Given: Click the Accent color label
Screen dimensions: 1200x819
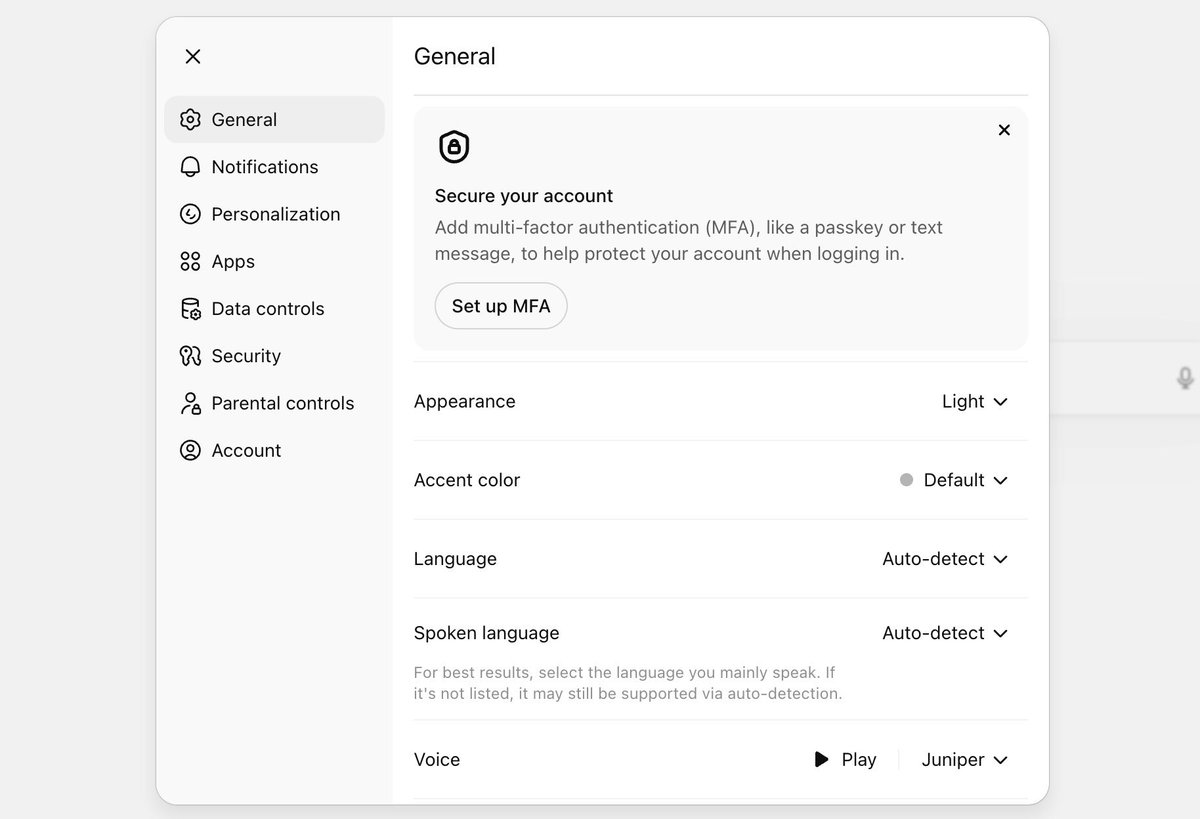Looking at the screenshot, I should coord(467,480).
